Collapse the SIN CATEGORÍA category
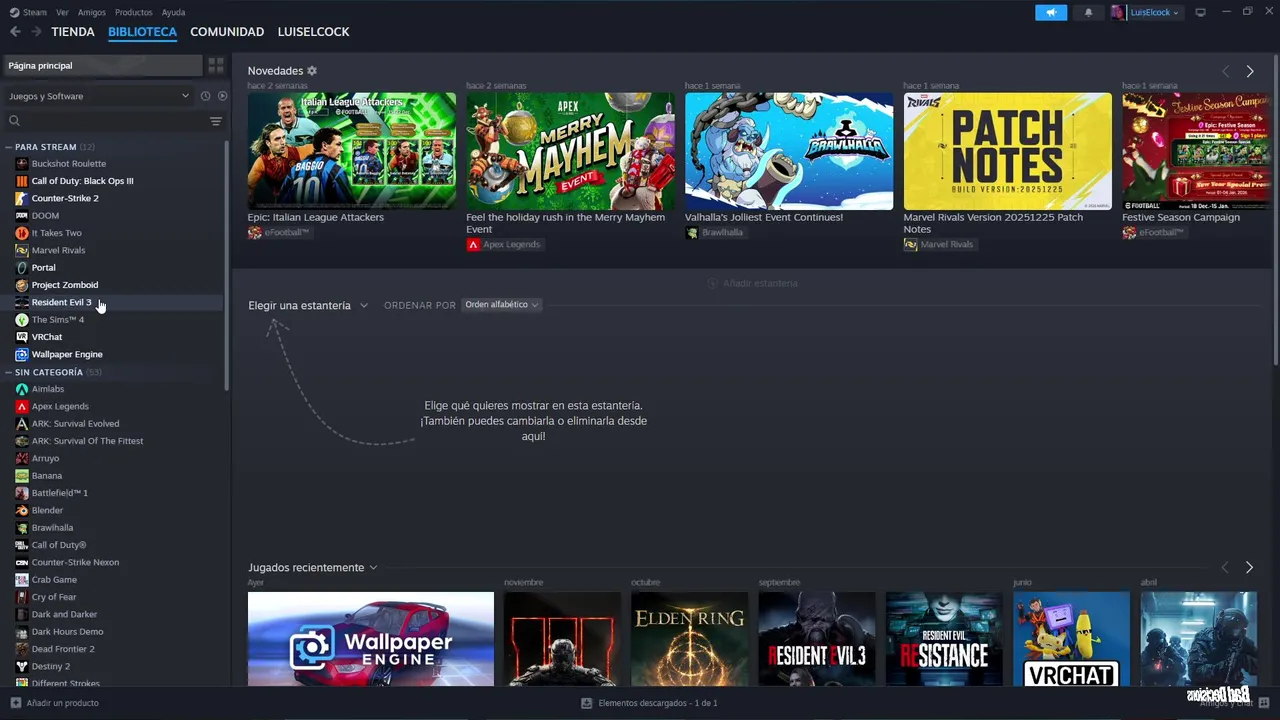 (x=8, y=372)
